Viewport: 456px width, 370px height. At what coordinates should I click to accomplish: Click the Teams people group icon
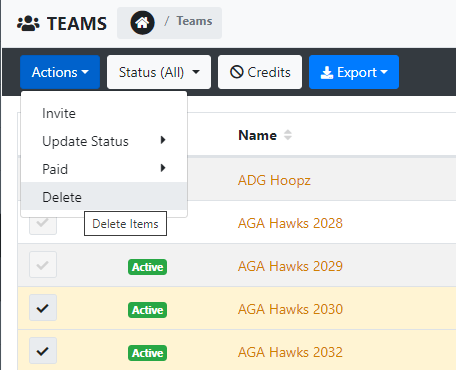click(28, 24)
